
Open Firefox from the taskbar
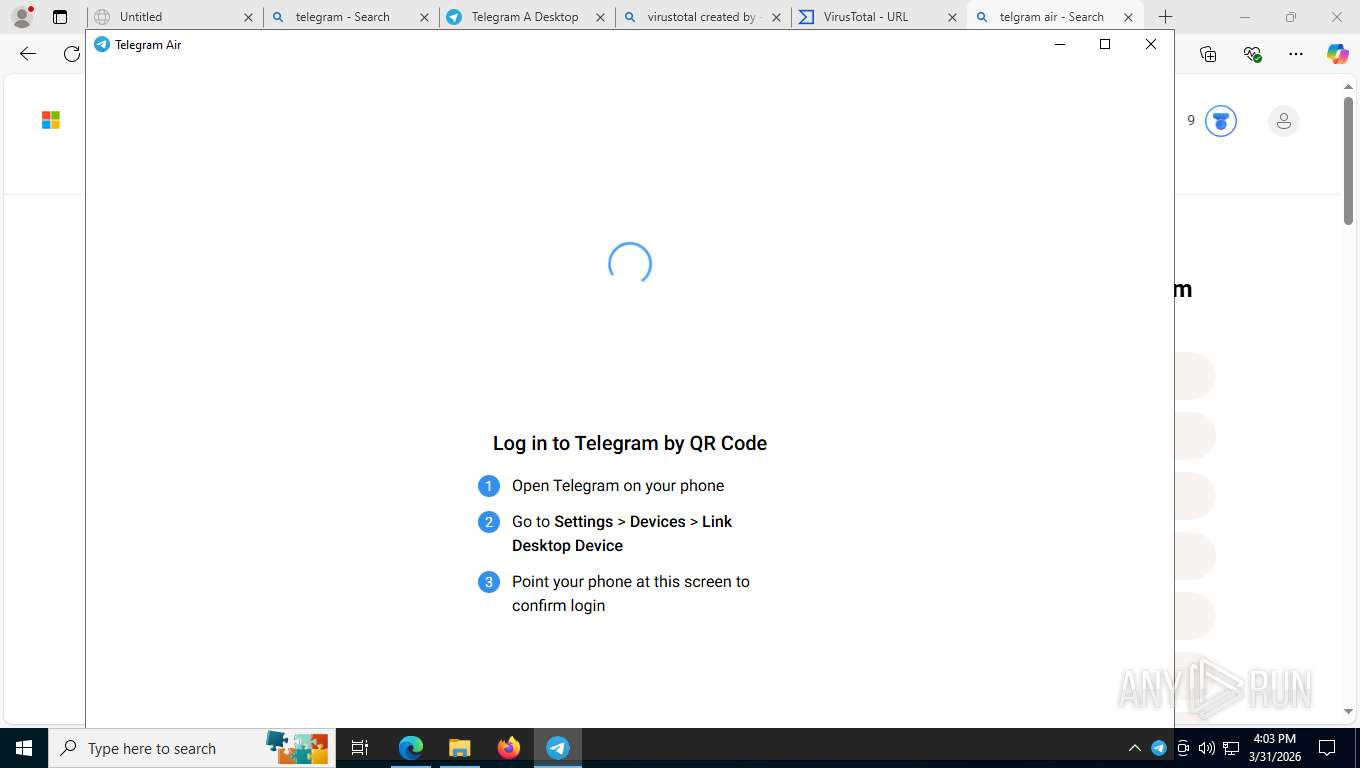(x=509, y=748)
